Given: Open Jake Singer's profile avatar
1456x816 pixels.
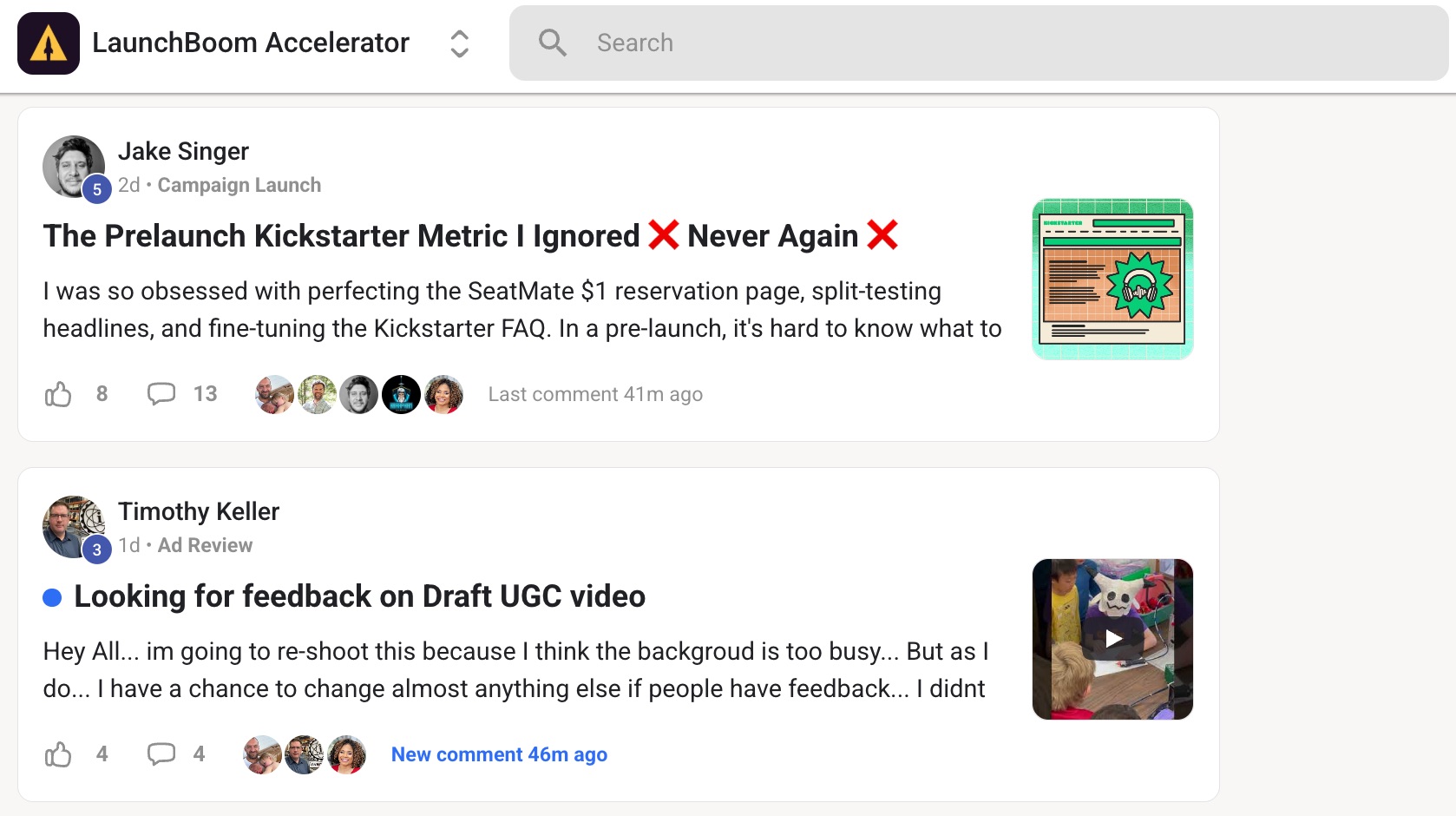Looking at the screenshot, I should [x=74, y=167].
